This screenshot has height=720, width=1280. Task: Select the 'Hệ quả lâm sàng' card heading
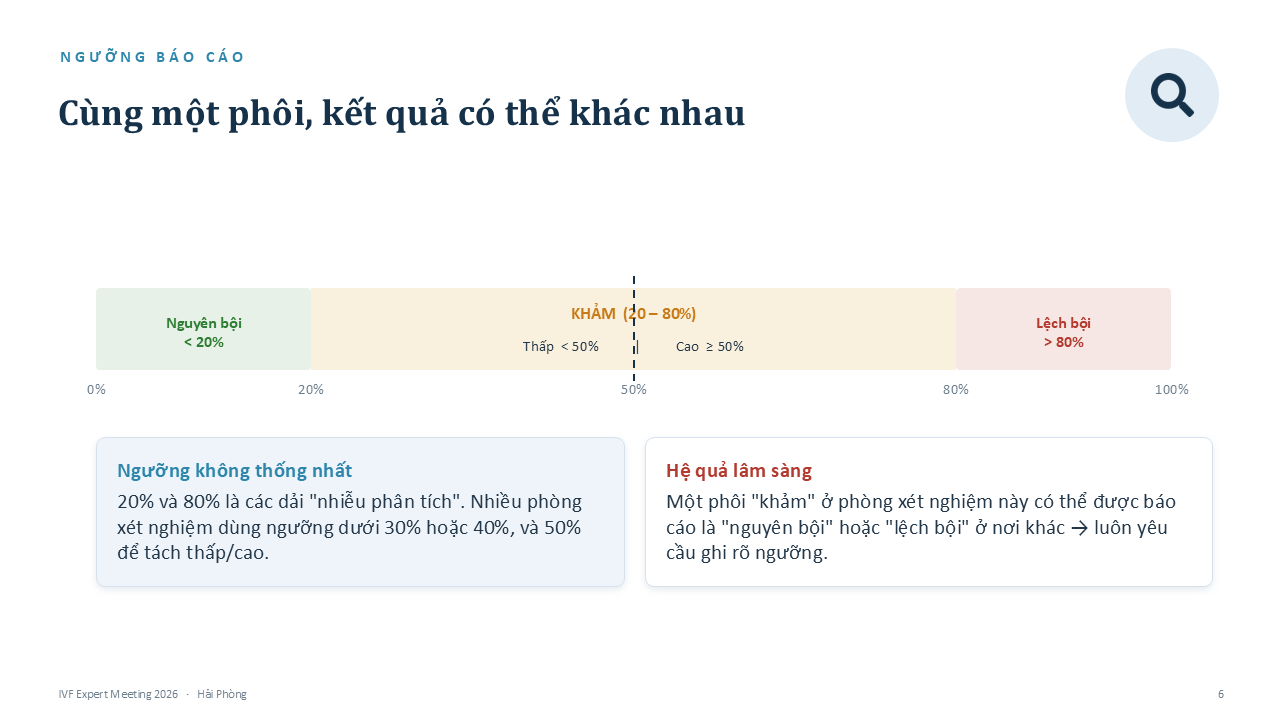coord(739,470)
